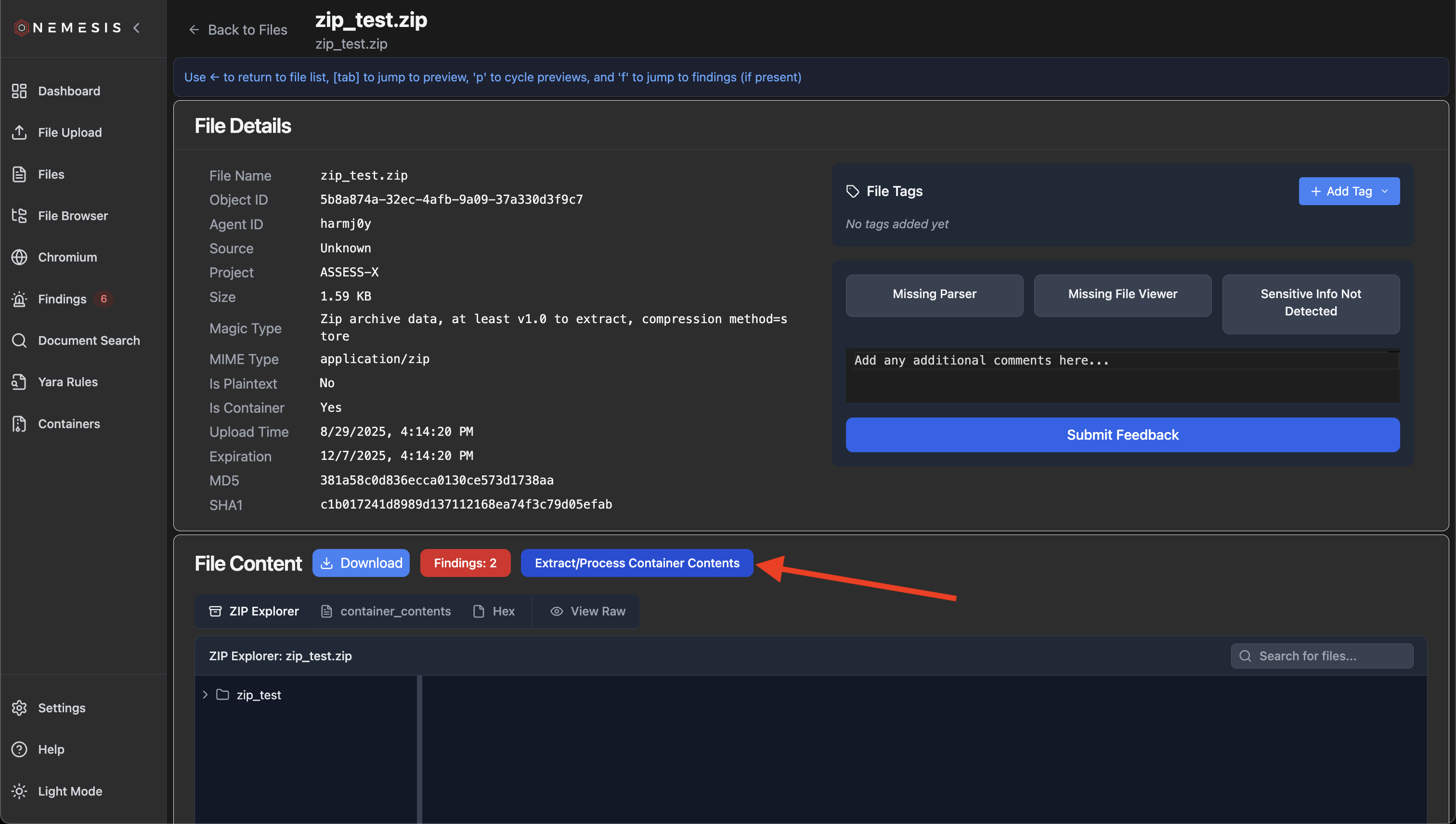This screenshot has height=824, width=1456.
Task: Open Findings alarm icon in sidebar
Action: click(x=19, y=299)
